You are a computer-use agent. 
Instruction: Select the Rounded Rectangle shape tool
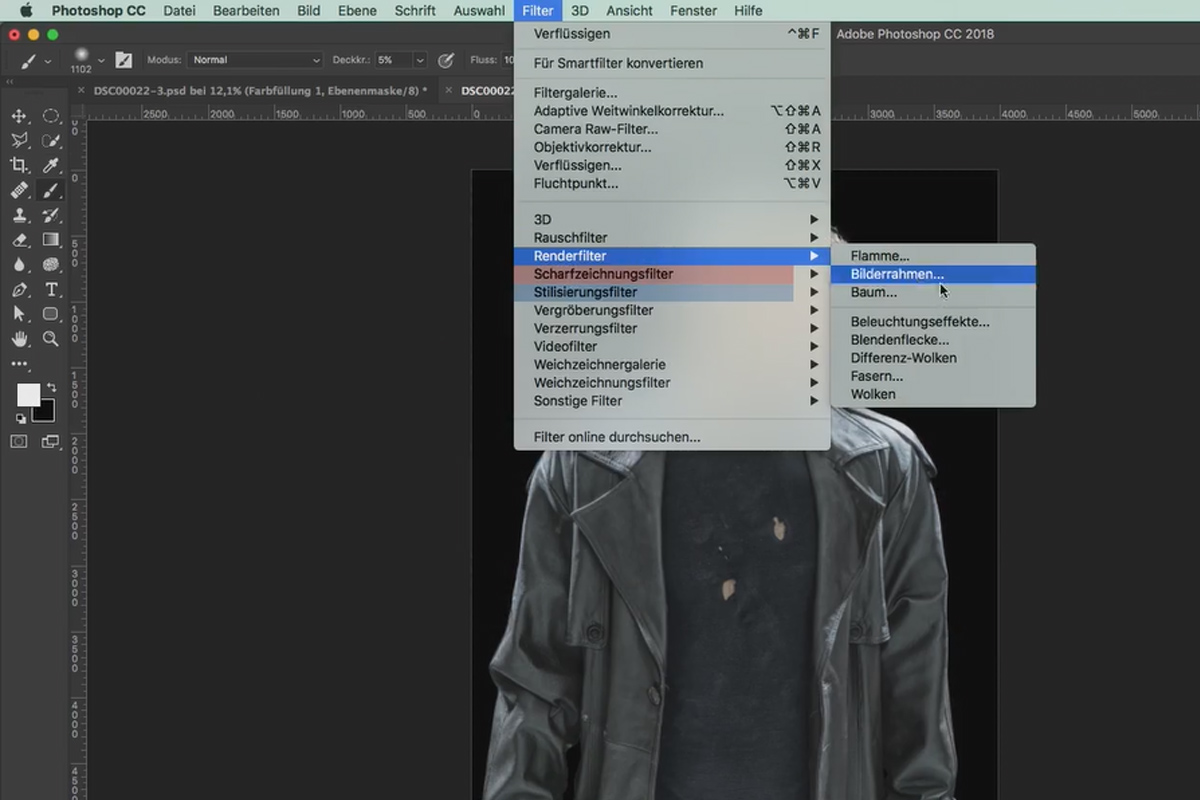(x=51, y=314)
